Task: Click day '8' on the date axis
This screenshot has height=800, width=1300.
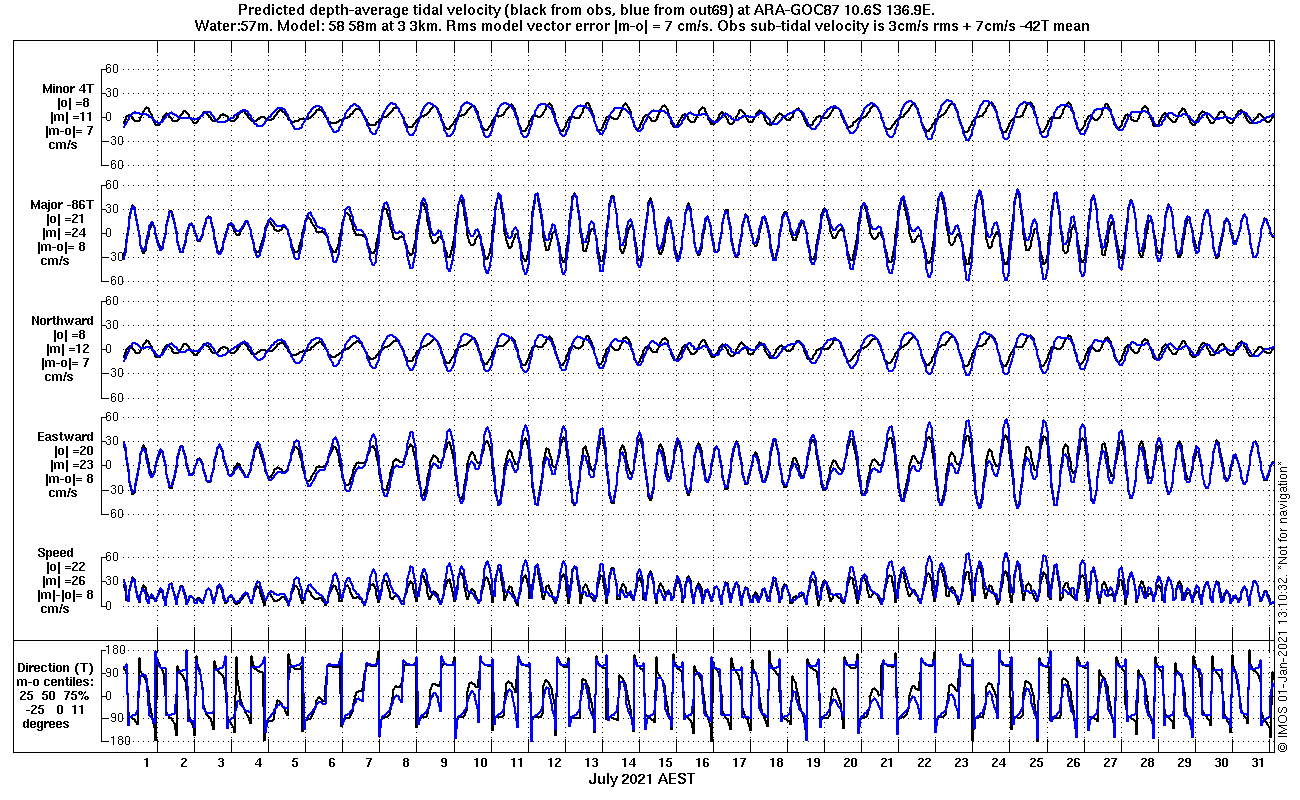Action: pyautogui.click(x=406, y=762)
